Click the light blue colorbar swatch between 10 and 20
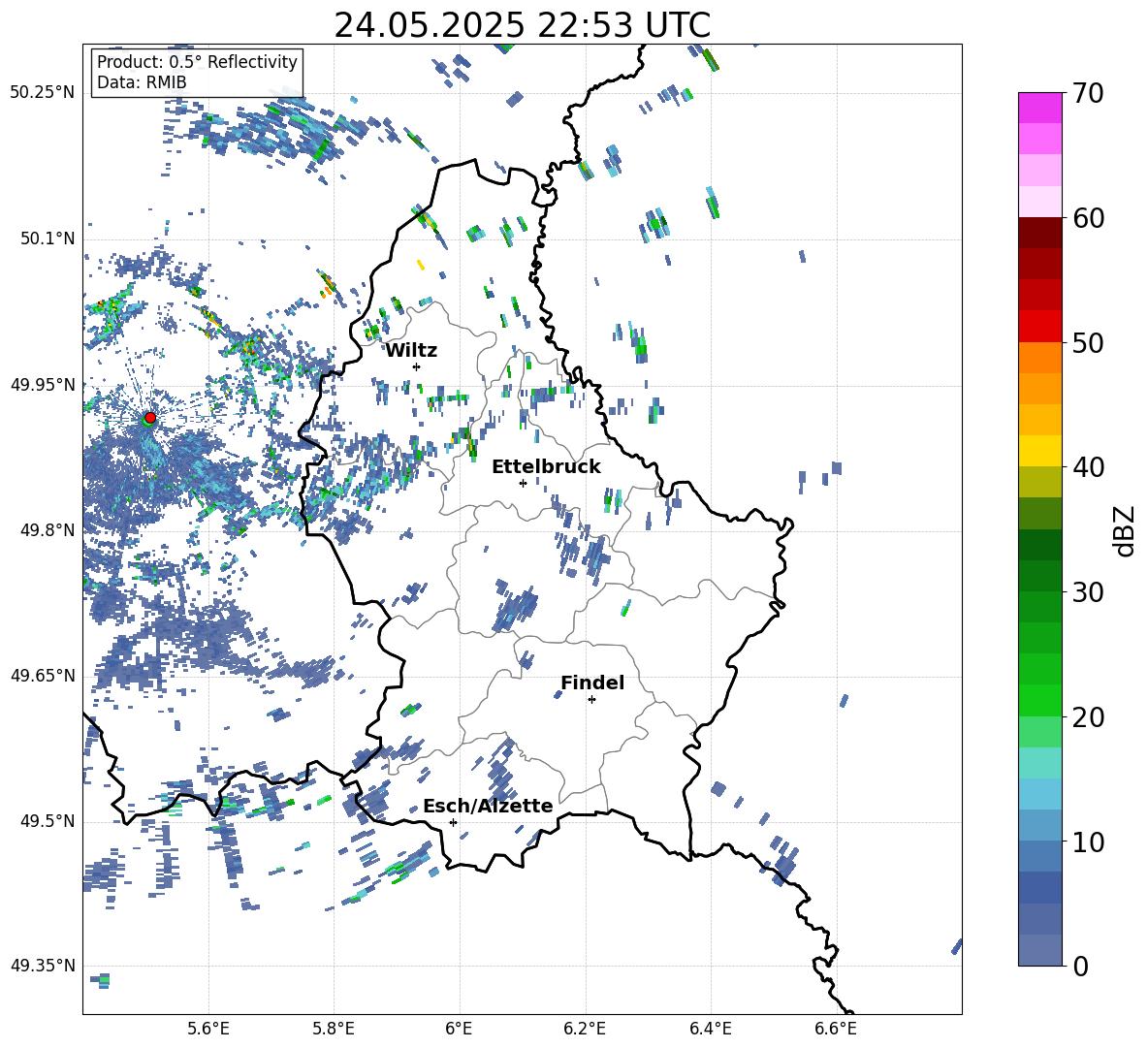 (x=1039, y=794)
